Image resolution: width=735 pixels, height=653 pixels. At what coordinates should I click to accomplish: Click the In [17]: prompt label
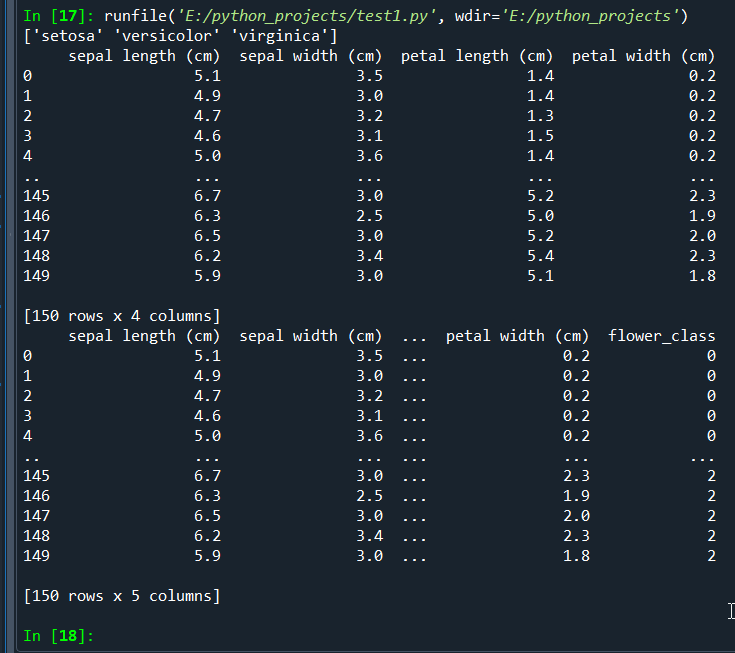click(59, 16)
